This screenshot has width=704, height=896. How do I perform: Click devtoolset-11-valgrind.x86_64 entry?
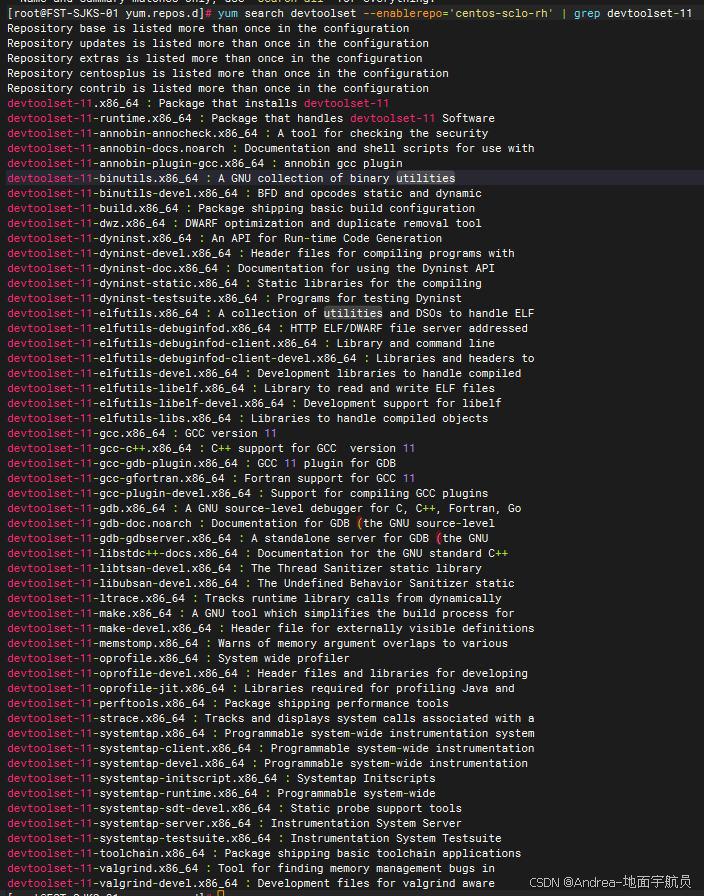[x=251, y=868]
